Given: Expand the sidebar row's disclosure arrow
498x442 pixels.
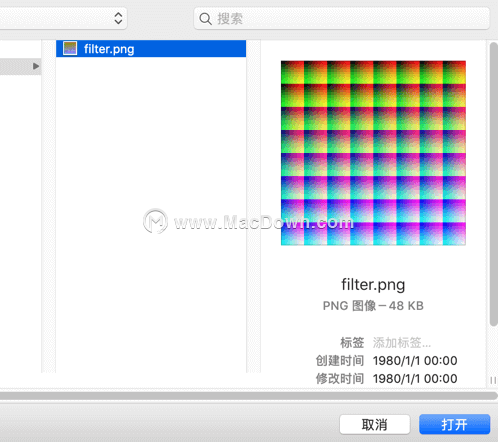Looking at the screenshot, I should click(x=36, y=66).
